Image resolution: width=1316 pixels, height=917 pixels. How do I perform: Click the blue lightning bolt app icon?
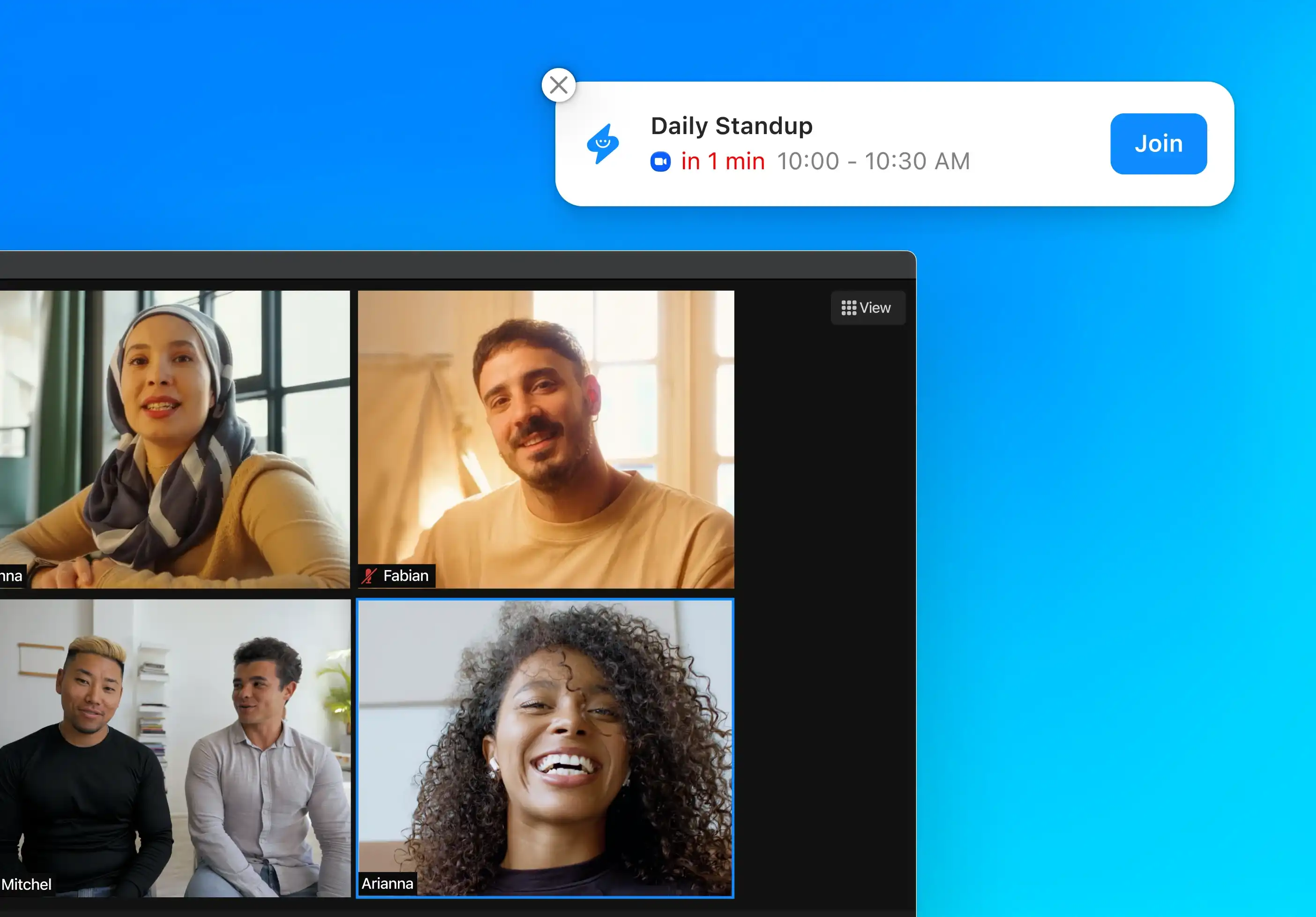coord(602,144)
